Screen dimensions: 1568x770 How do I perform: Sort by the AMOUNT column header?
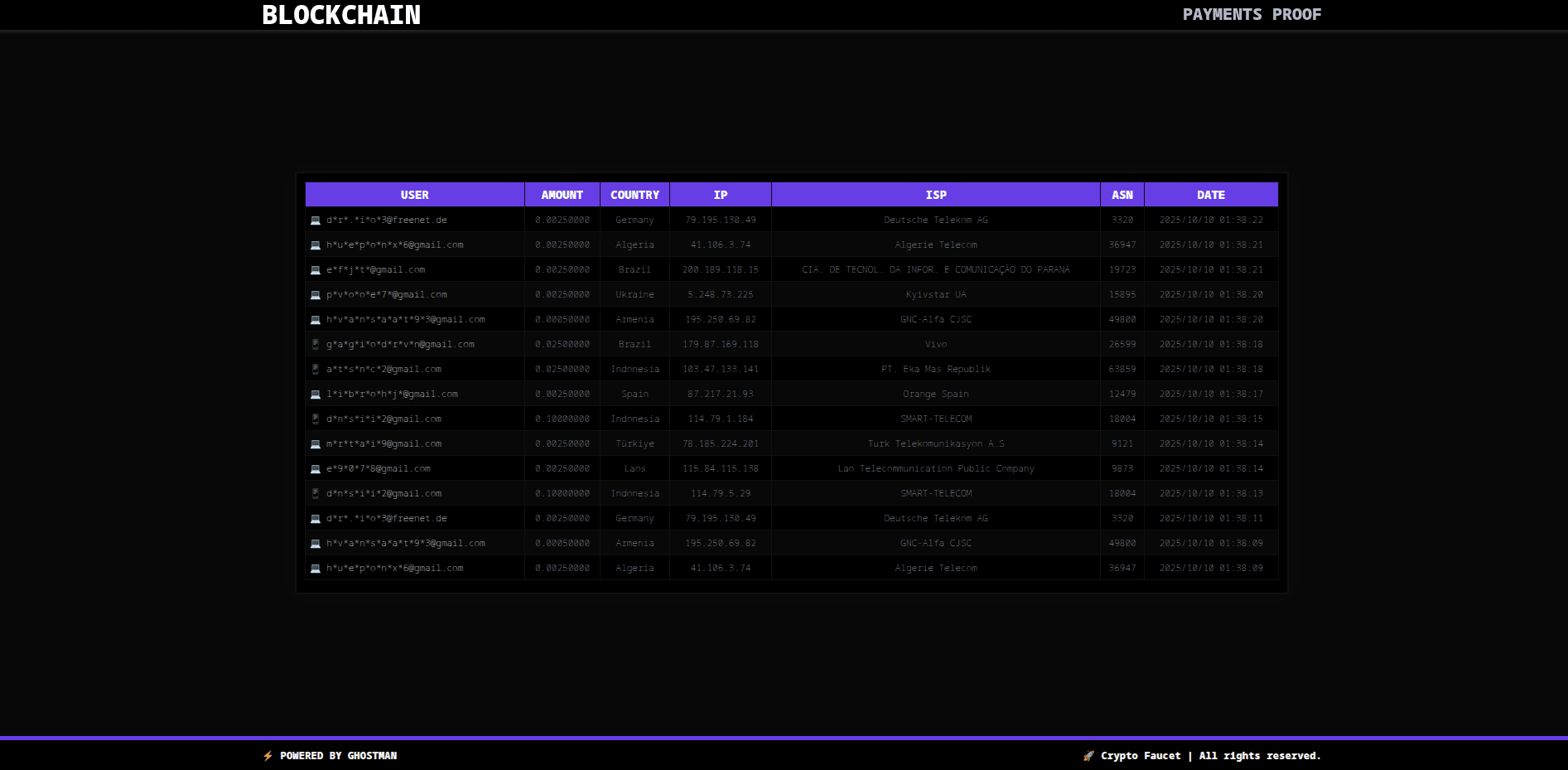pyautogui.click(x=562, y=195)
